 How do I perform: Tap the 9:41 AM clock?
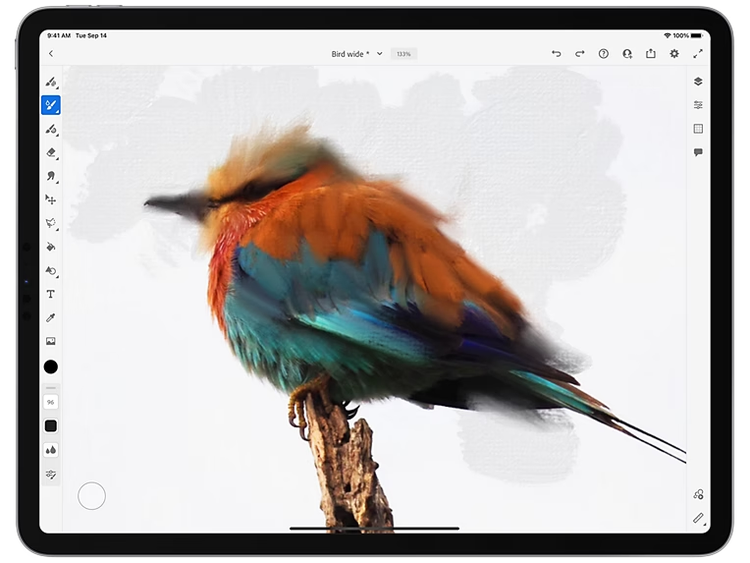pyautogui.click(x=59, y=35)
